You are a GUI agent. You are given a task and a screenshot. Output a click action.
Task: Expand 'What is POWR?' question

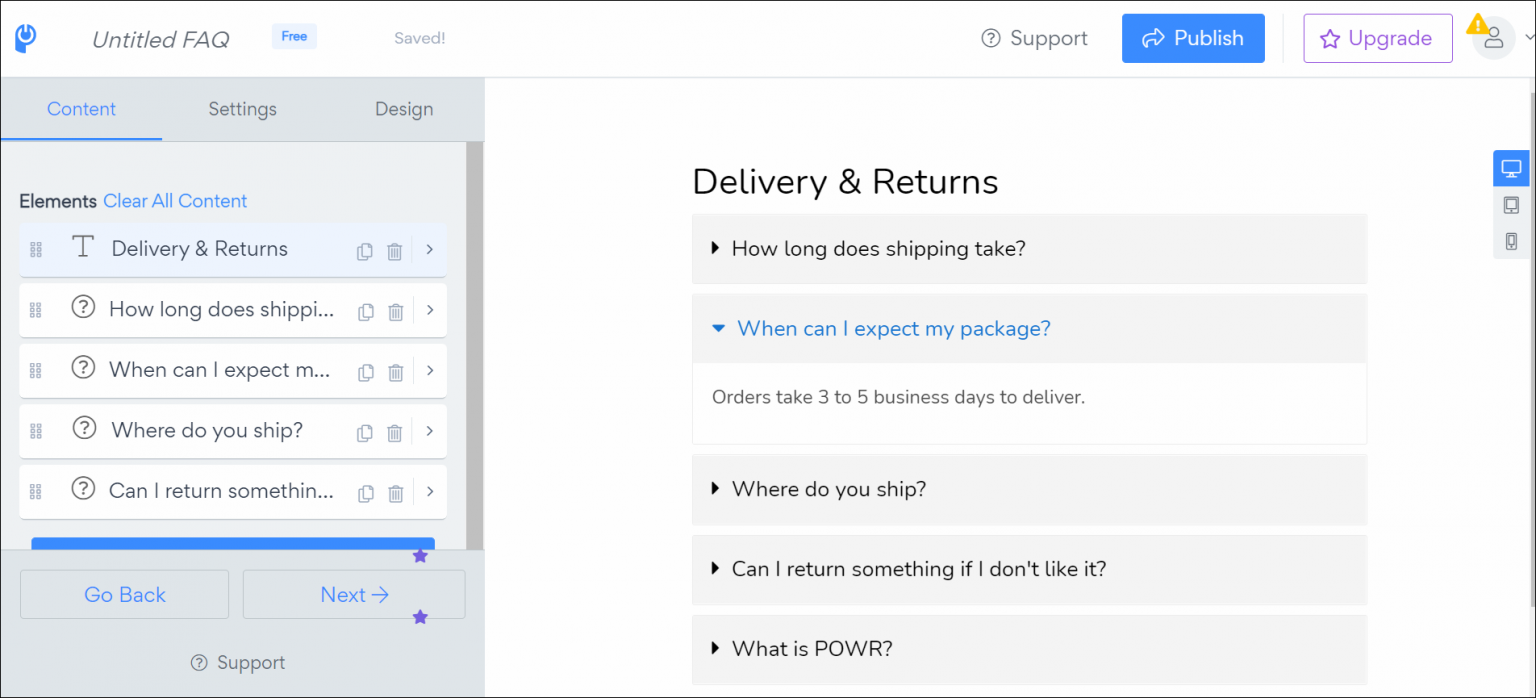click(x=811, y=649)
